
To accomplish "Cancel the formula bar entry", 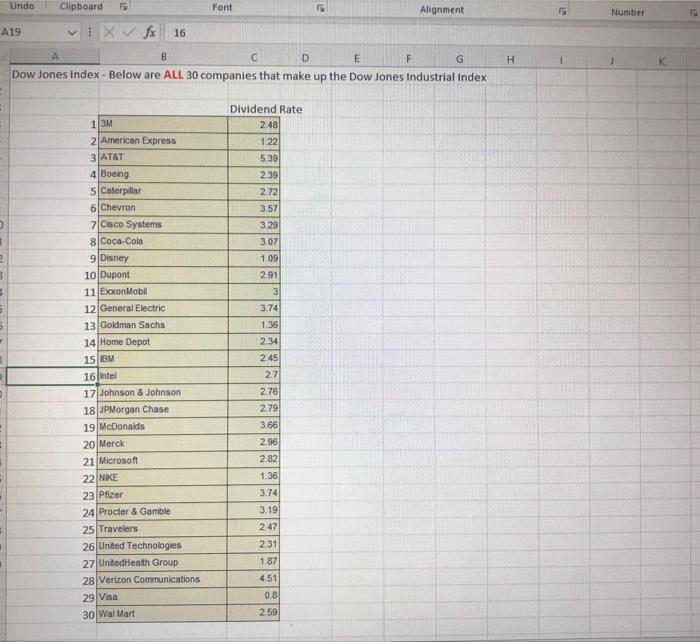I will pyautogui.click(x=109, y=32).
